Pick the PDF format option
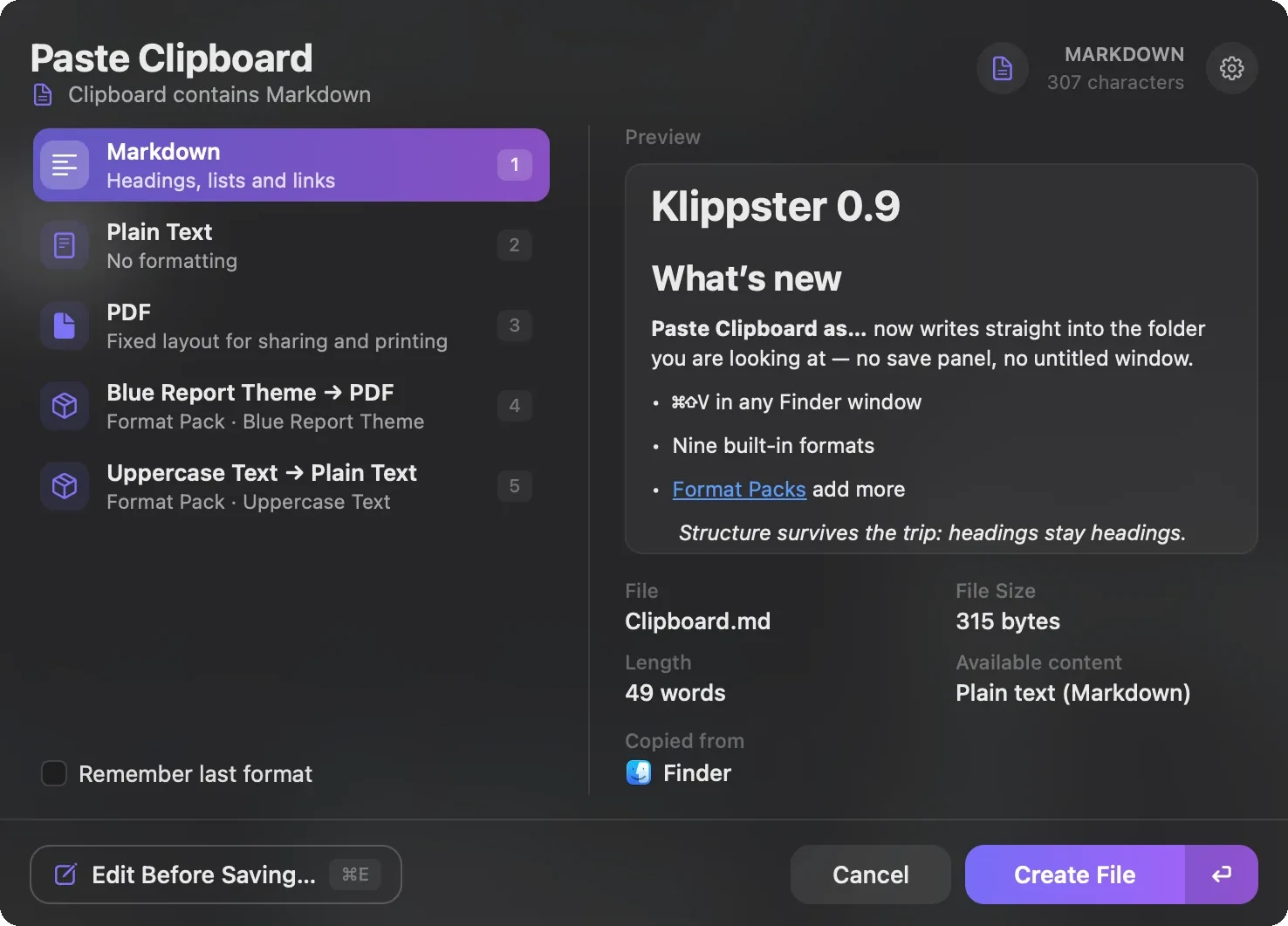The image size is (1288, 926). [291, 326]
